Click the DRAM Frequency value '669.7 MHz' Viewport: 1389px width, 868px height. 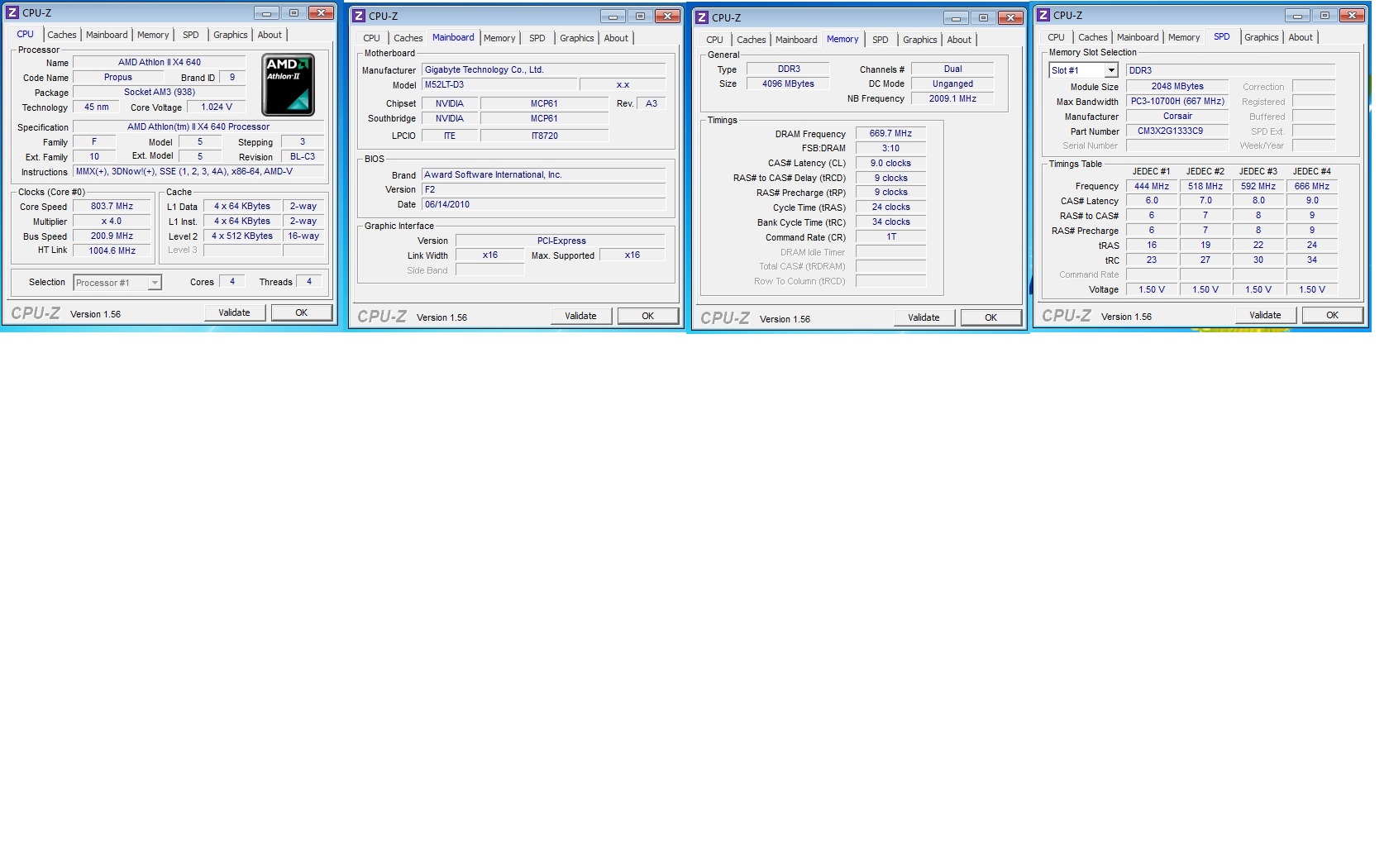(x=890, y=133)
